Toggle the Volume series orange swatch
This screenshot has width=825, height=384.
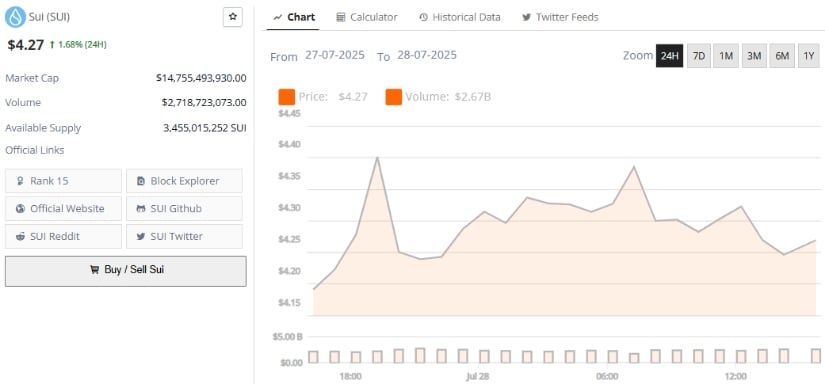[x=394, y=97]
